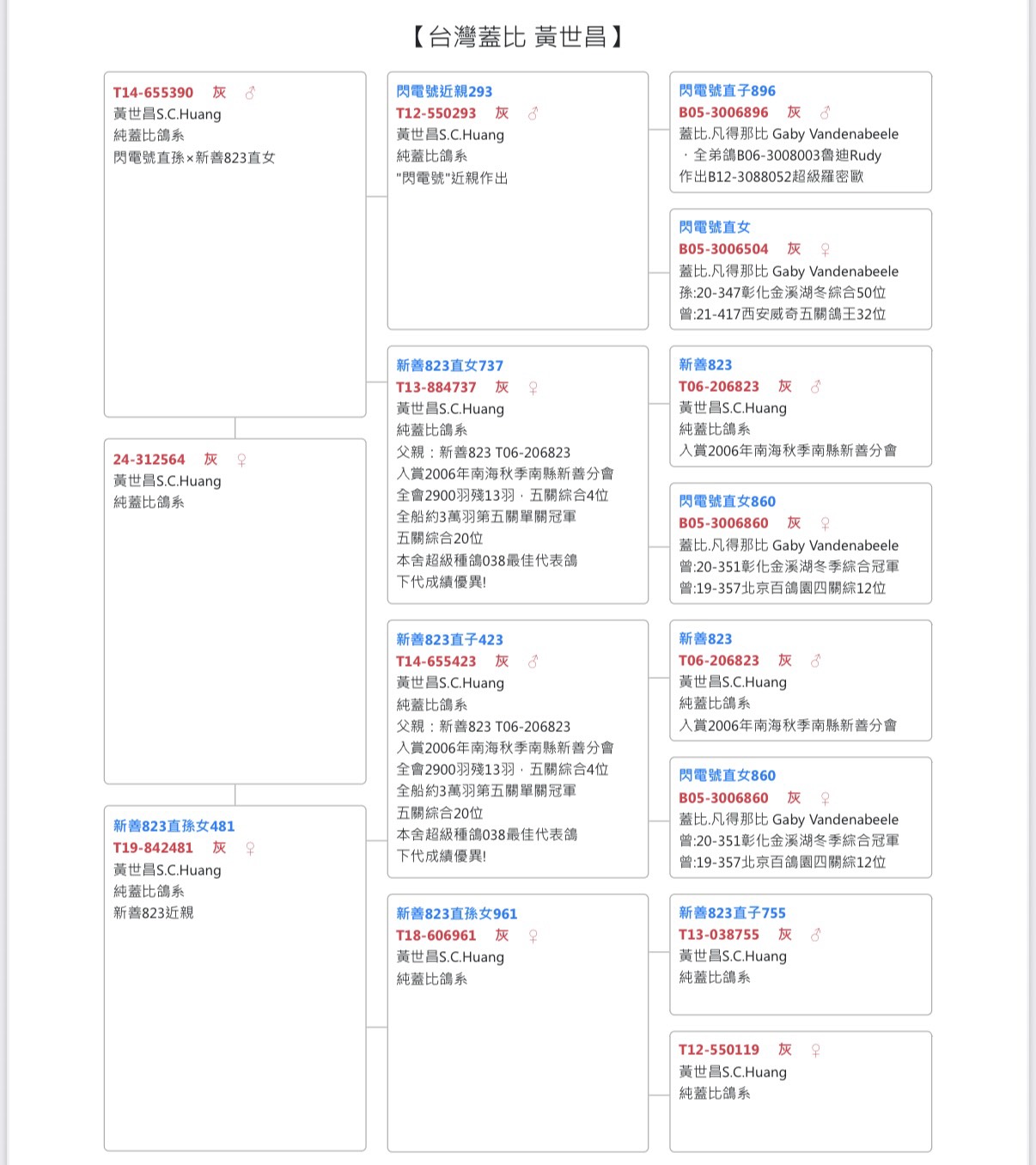The image size is (1036, 1165).
Task: Open the heading 新善823直子755
Action: [x=733, y=913]
